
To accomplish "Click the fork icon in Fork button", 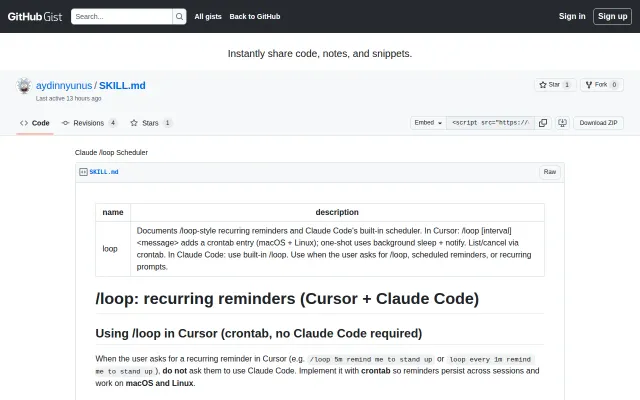I will click(589, 85).
